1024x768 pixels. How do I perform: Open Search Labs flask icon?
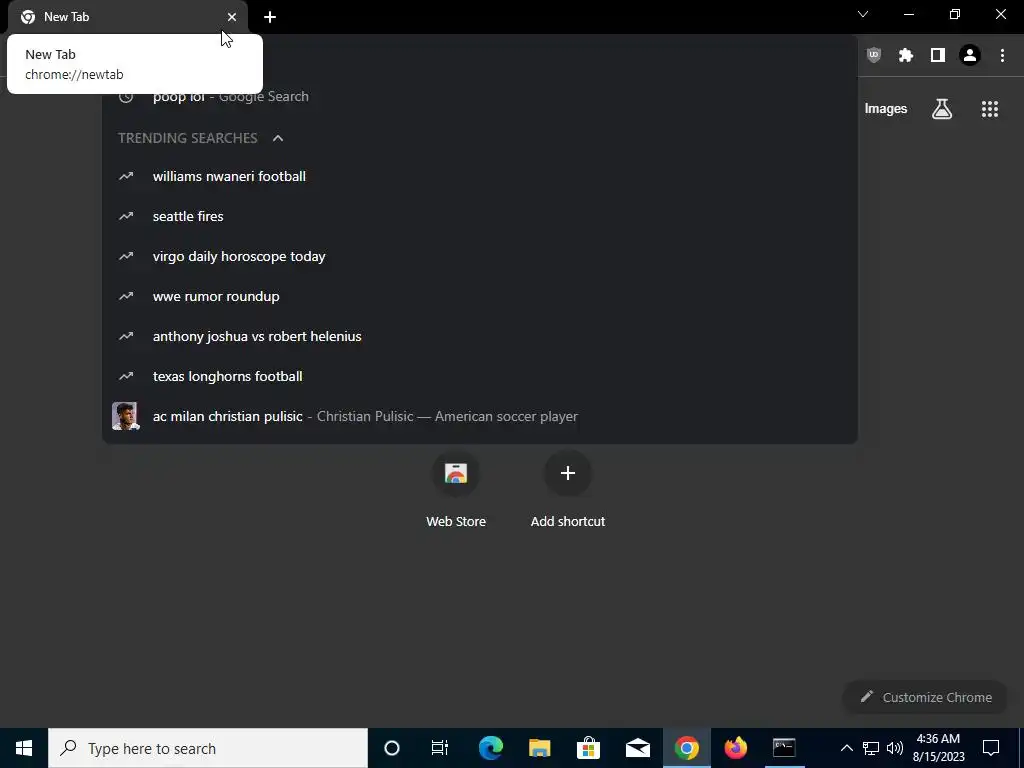coord(941,109)
